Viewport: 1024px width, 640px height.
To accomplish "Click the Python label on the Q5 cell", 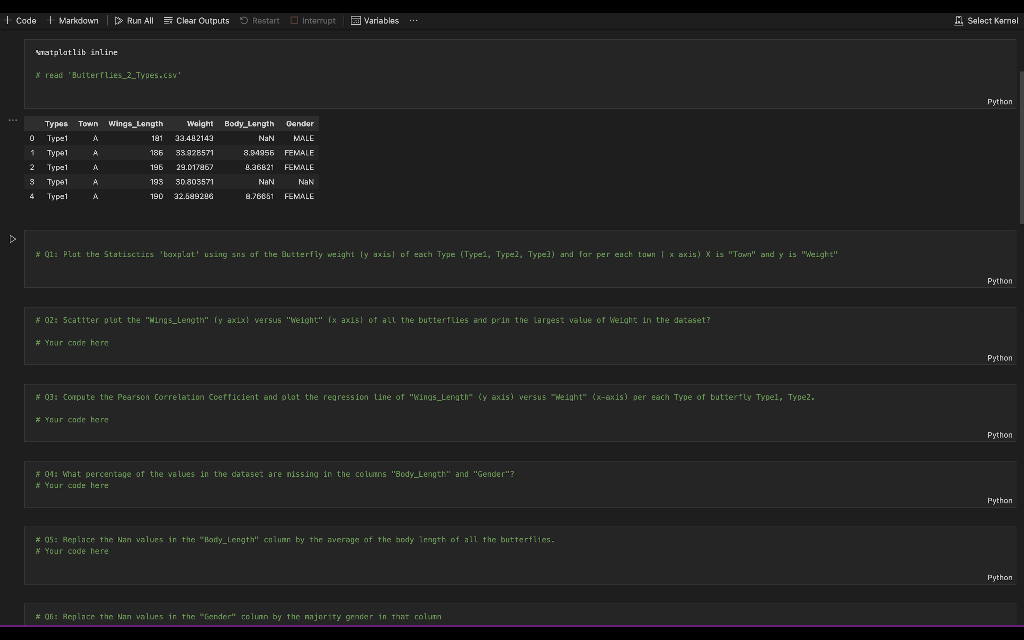I will coord(999,577).
